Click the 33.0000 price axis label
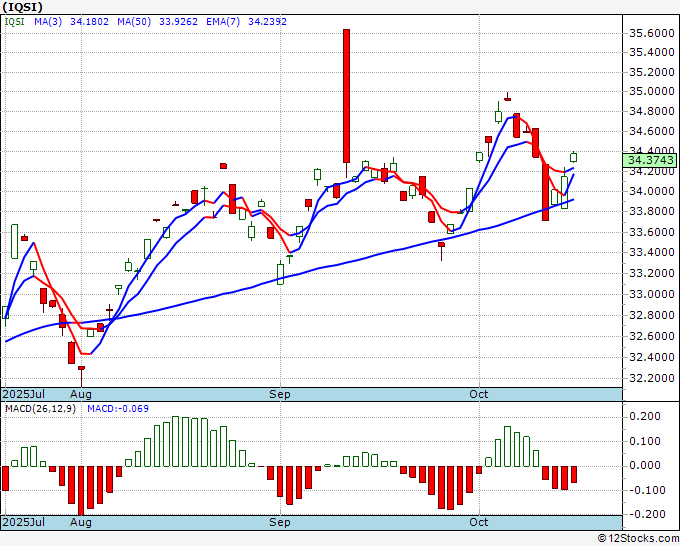Viewport: 680px width, 546px height. point(652,294)
